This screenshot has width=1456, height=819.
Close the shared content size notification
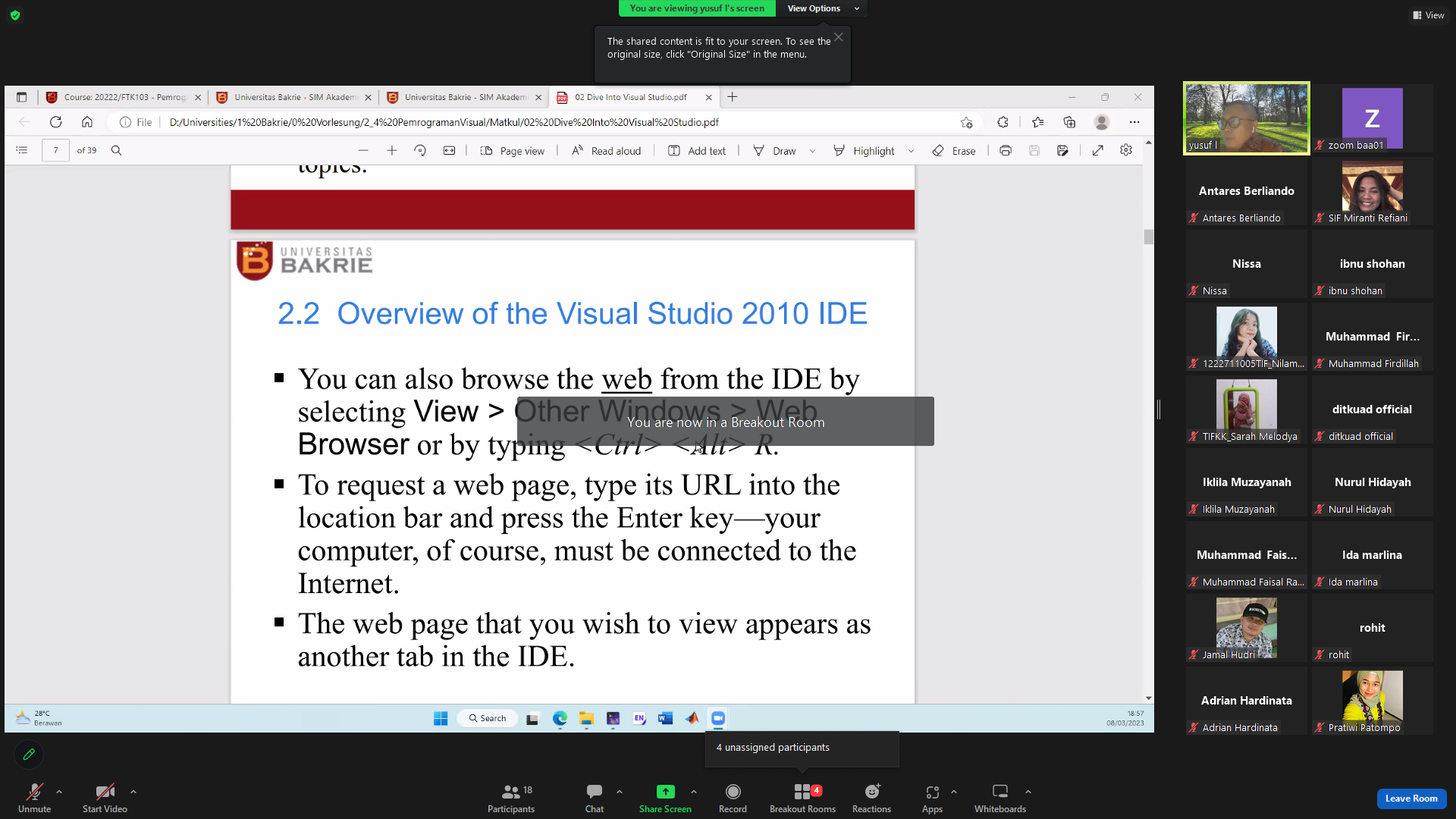tap(839, 37)
